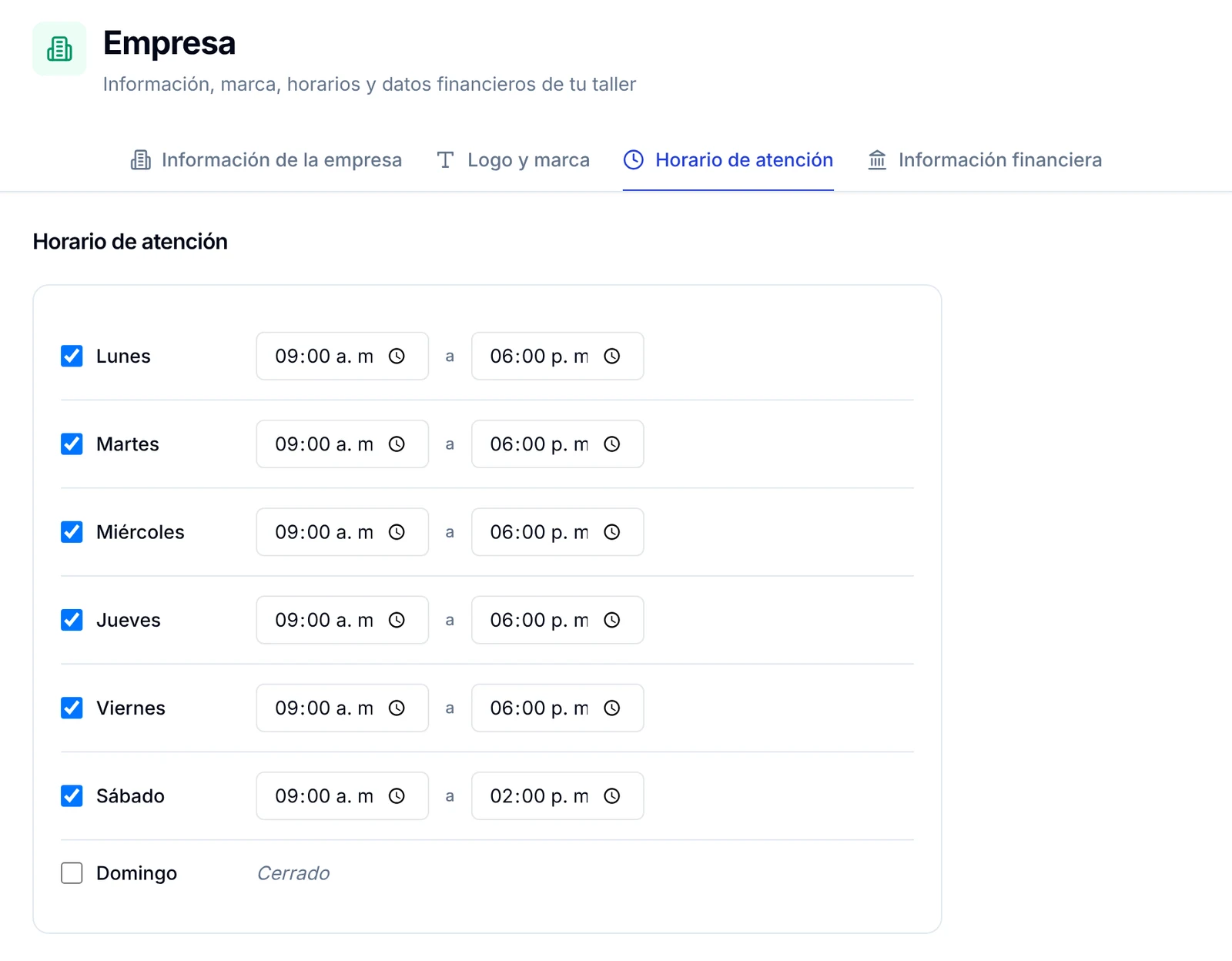The image size is (1232, 961).
Task: Change the Sábado 02:00 p. m. closing field
Action: [557, 795]
